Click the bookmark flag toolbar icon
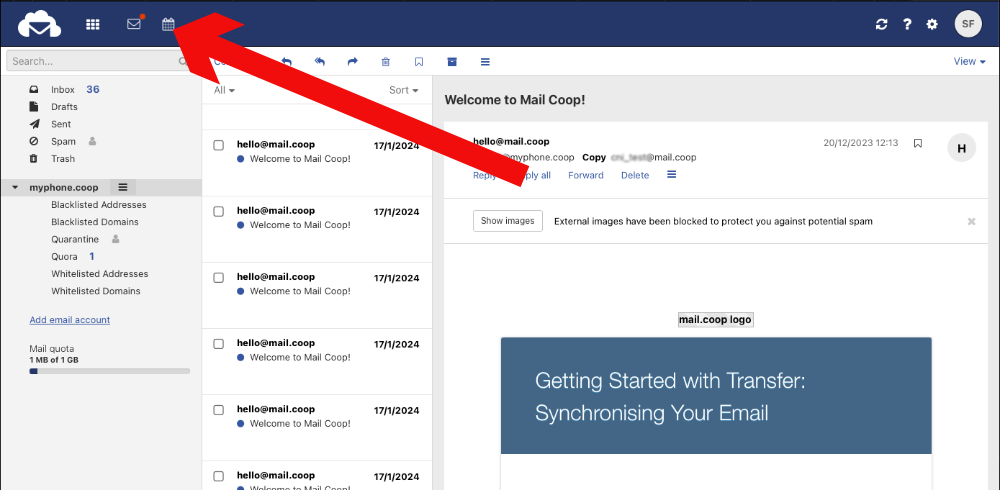The width and height of the screenshot is (1000, 490). (x=419, y=62)
